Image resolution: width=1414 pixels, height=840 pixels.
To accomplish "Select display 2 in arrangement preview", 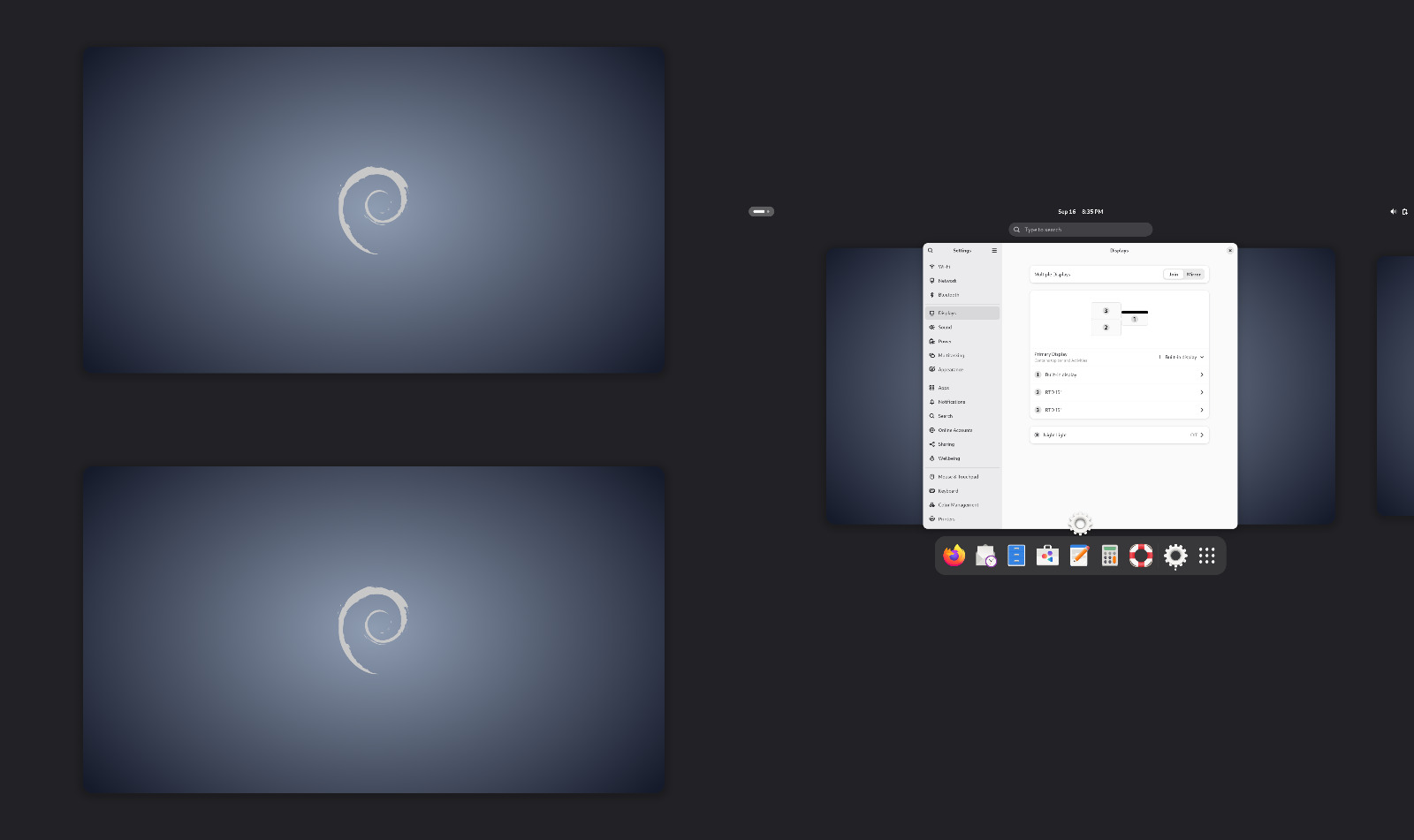I will (1106, 328).
